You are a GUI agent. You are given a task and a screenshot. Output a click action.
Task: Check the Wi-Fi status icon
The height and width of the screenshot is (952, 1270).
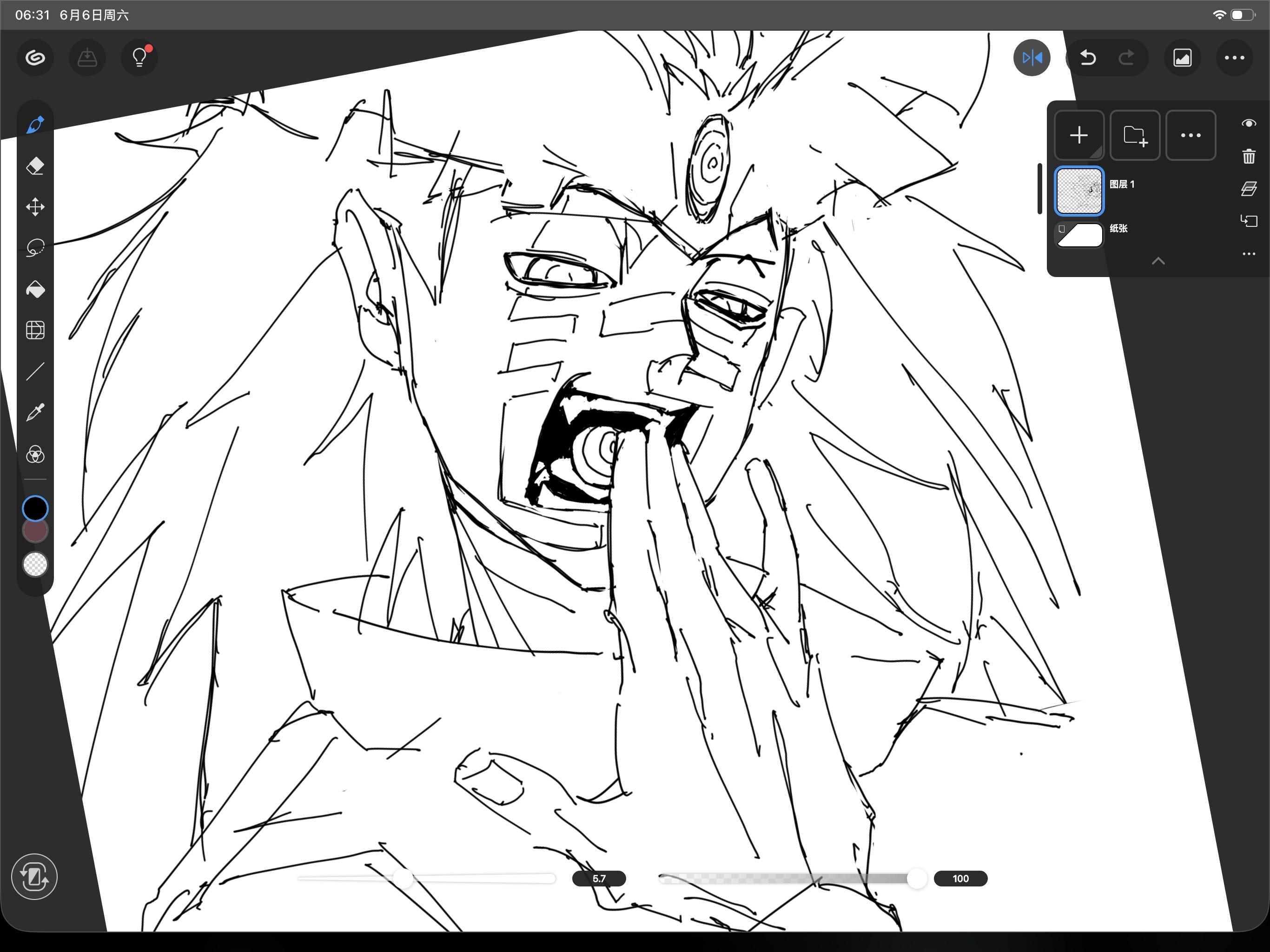[x=1219, y=15]
